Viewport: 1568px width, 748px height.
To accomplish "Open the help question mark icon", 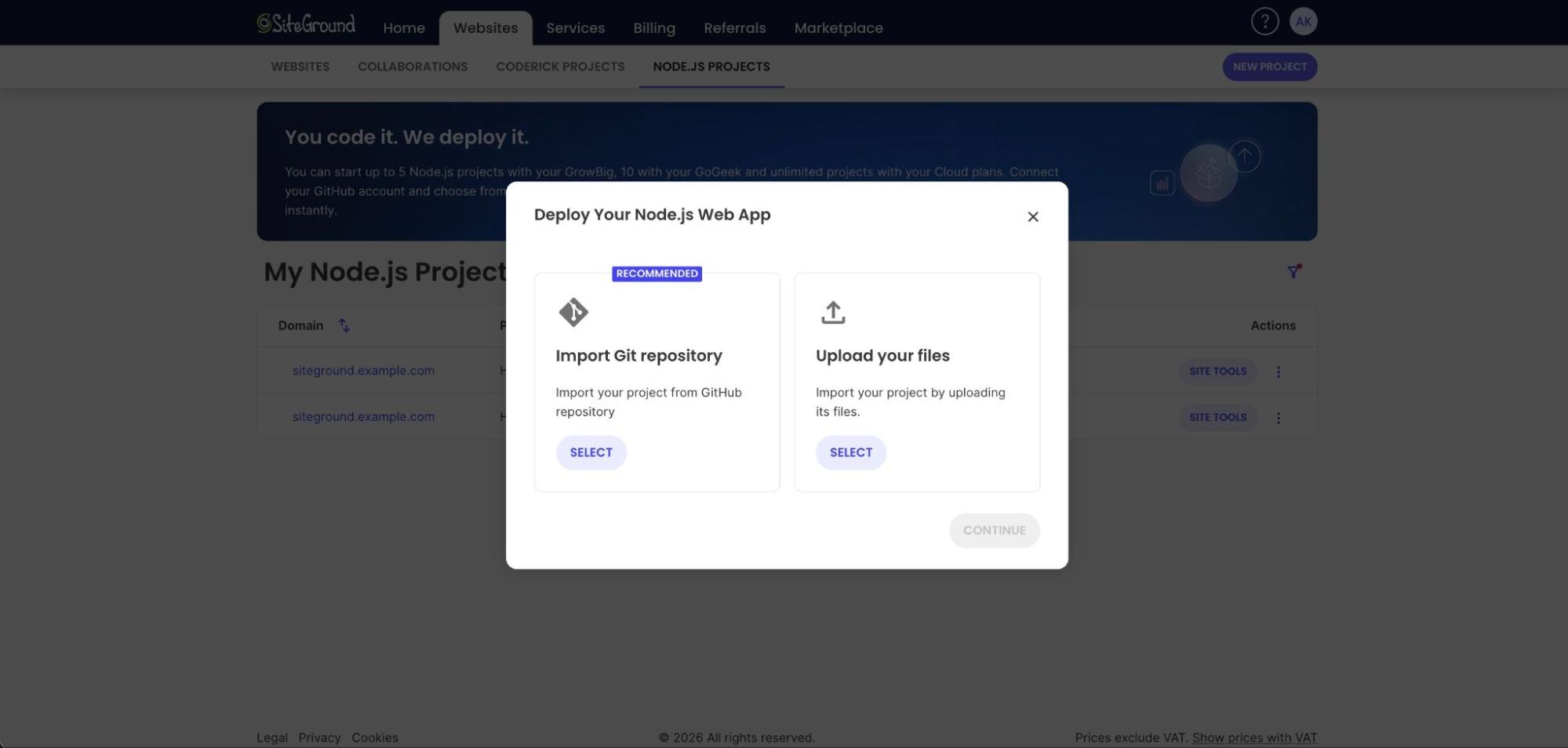I will 1264,22.
